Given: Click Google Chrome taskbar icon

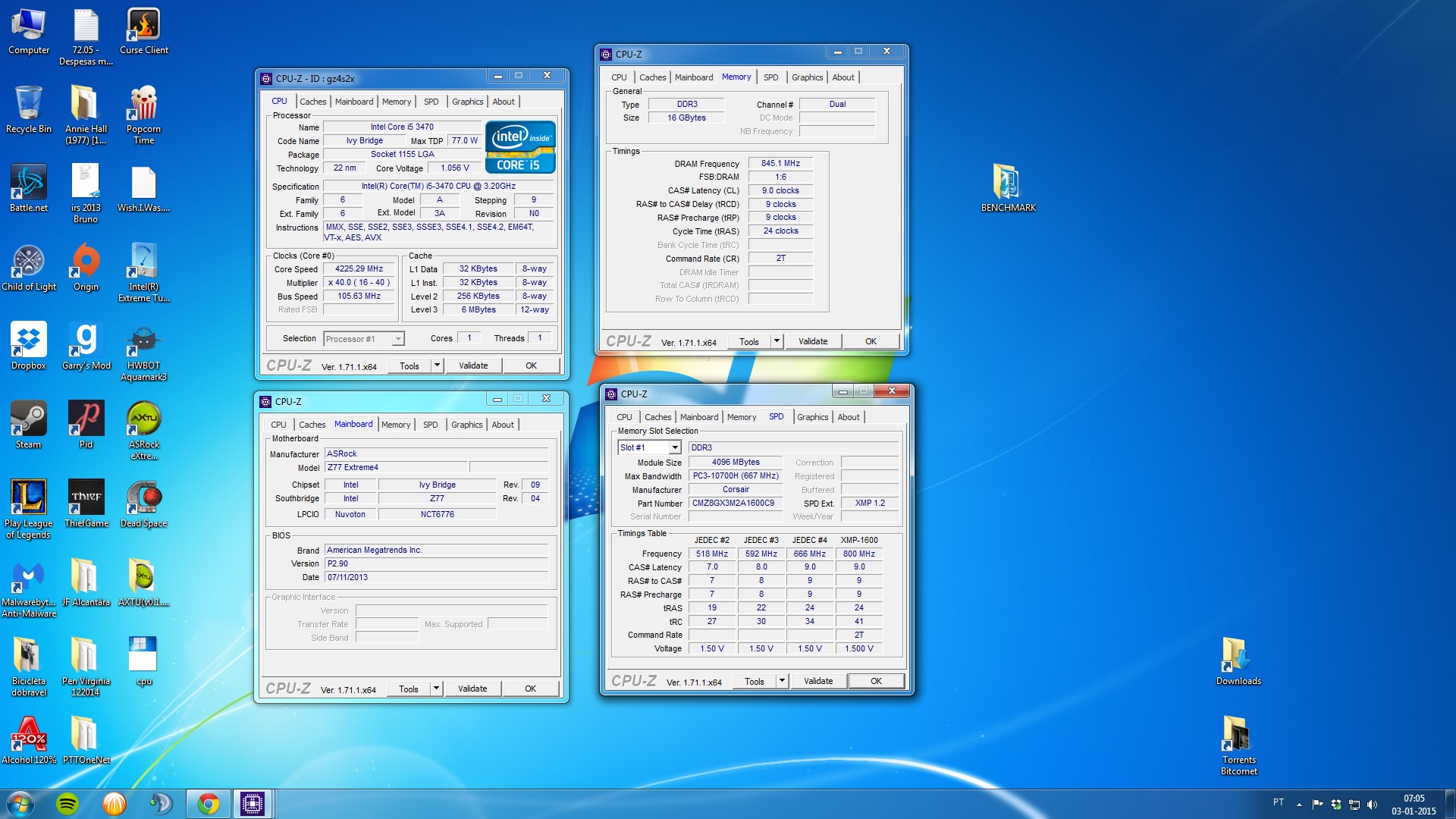Looking at the screenshot, I should 209,804.
